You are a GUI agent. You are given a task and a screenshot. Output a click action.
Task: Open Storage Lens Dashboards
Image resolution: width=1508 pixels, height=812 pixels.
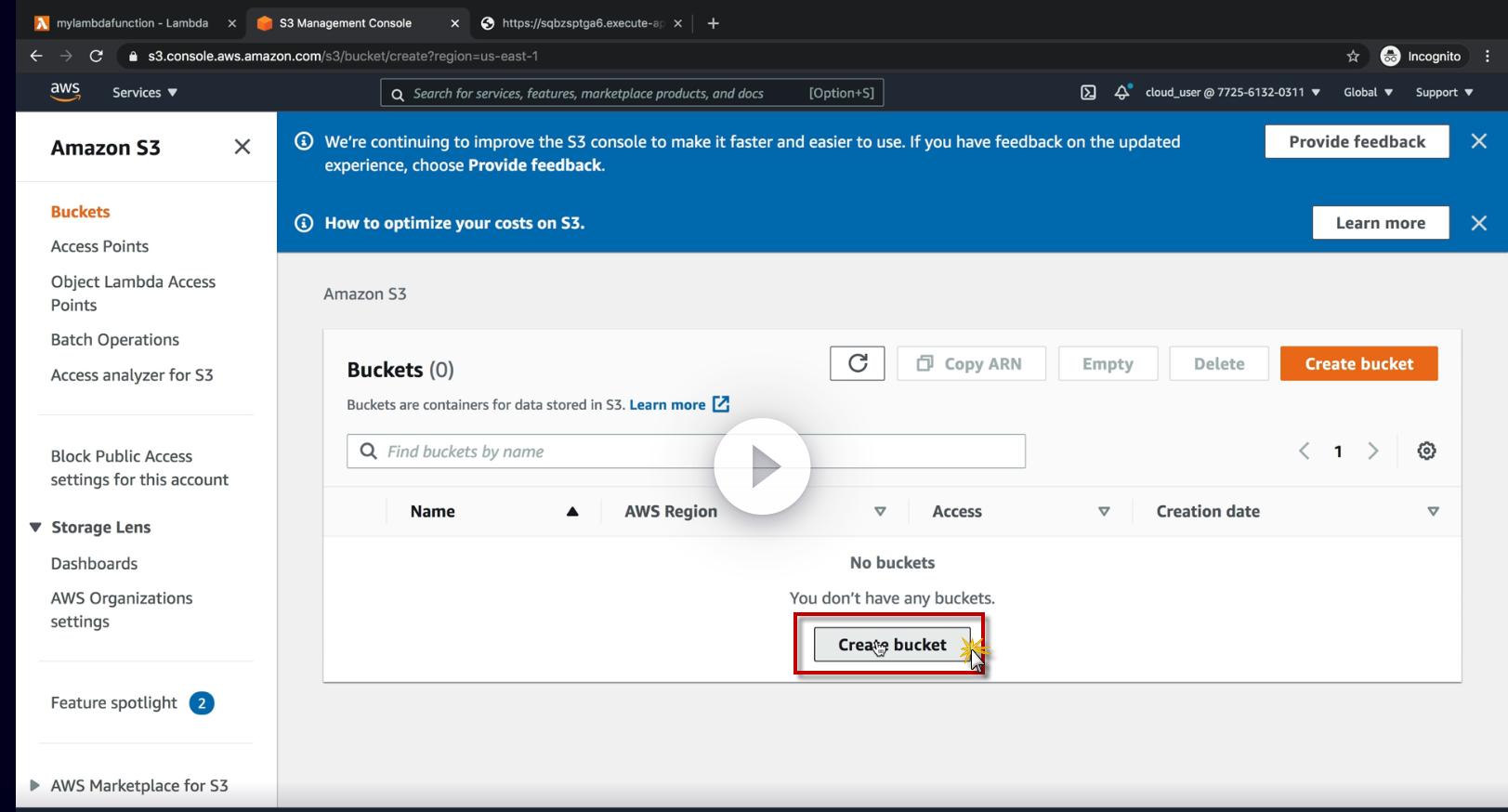(x=94, y=564)
